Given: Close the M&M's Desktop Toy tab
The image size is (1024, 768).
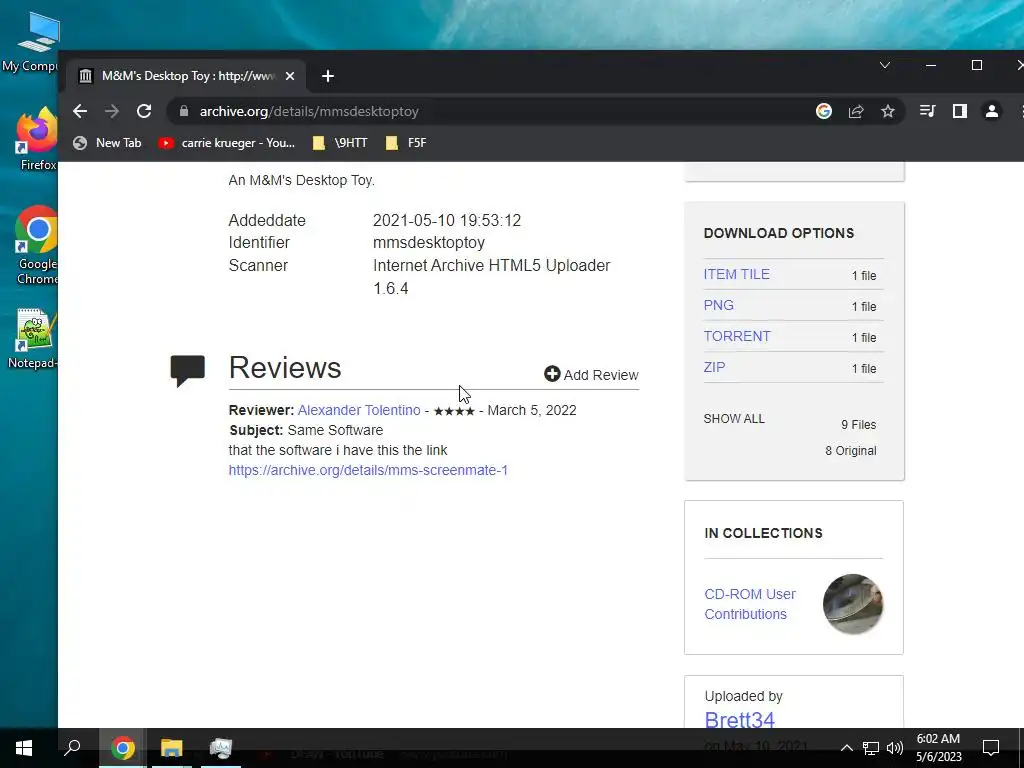Looking at the screenshot, I should pyautogui.click(x=290, y=76).
